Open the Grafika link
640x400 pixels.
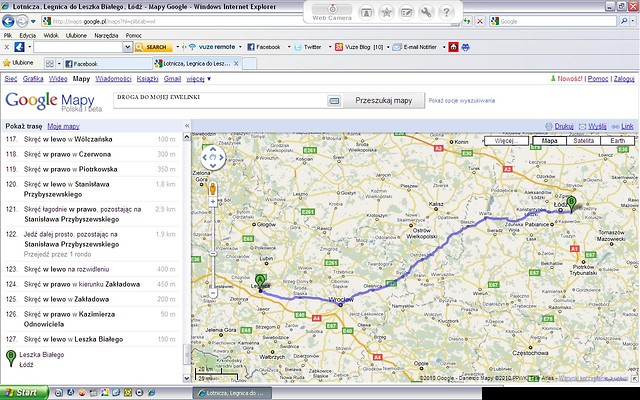point(33,79)
